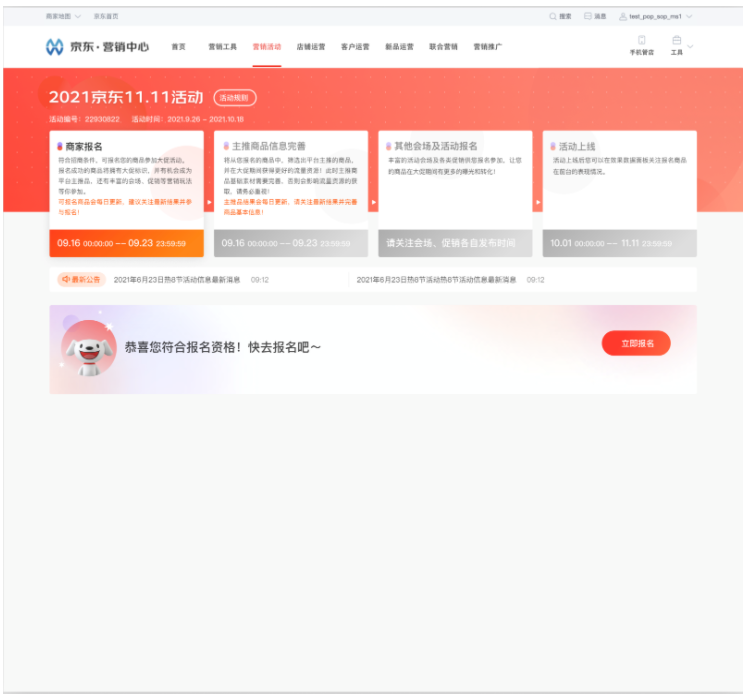Click the 请关注会场、促销各自发布时间 bar
The height and width of the screenshot is (698, 749).
pos(455,243)
